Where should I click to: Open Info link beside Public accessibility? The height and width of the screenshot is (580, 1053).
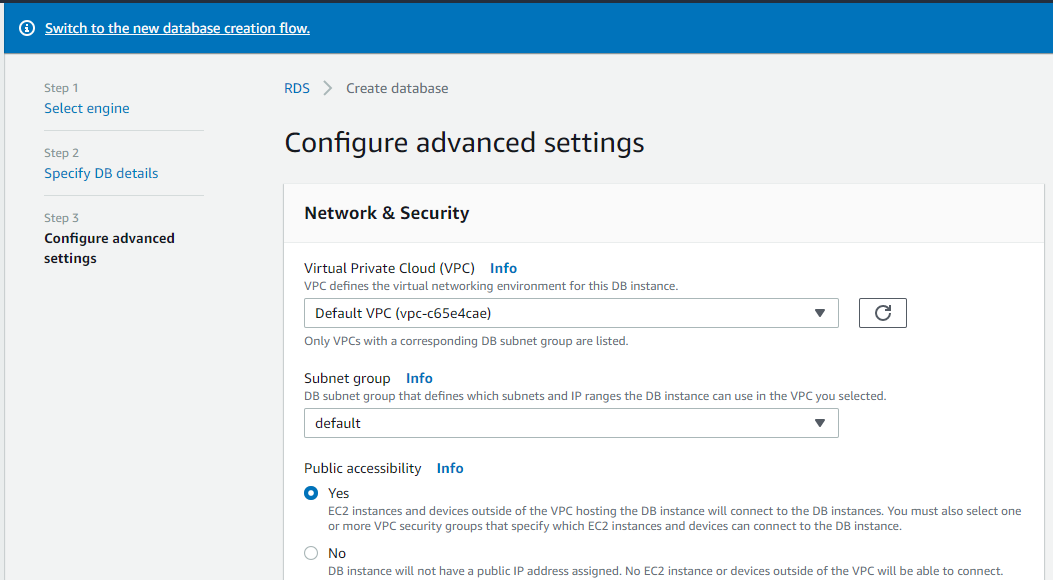pos(450,468)
